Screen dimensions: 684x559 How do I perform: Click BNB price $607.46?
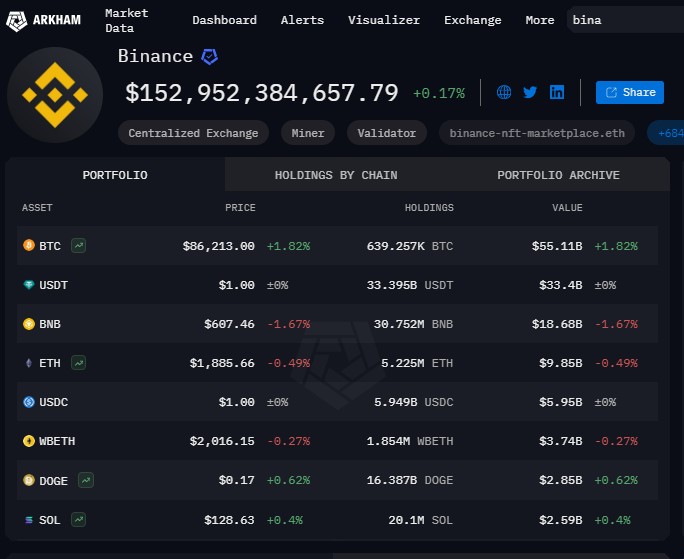229,324
